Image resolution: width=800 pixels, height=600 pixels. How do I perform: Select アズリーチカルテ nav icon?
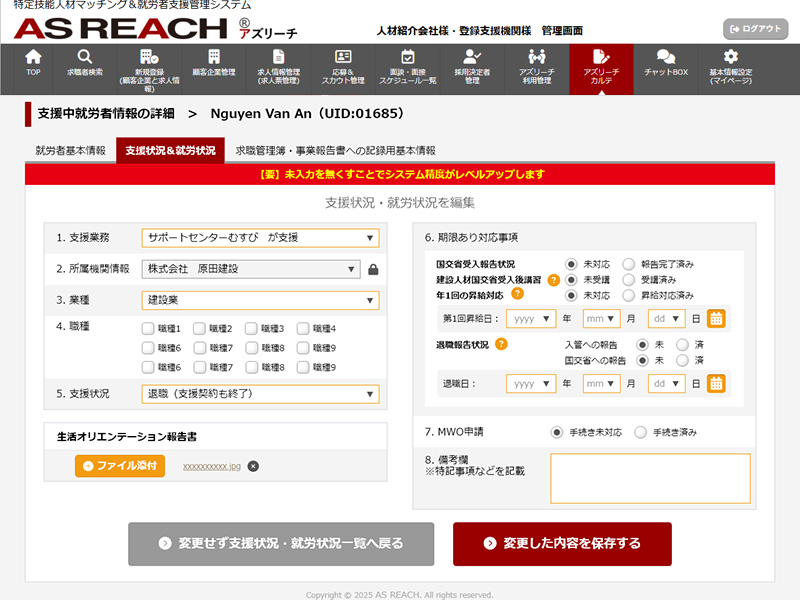(x=601, y=57)
